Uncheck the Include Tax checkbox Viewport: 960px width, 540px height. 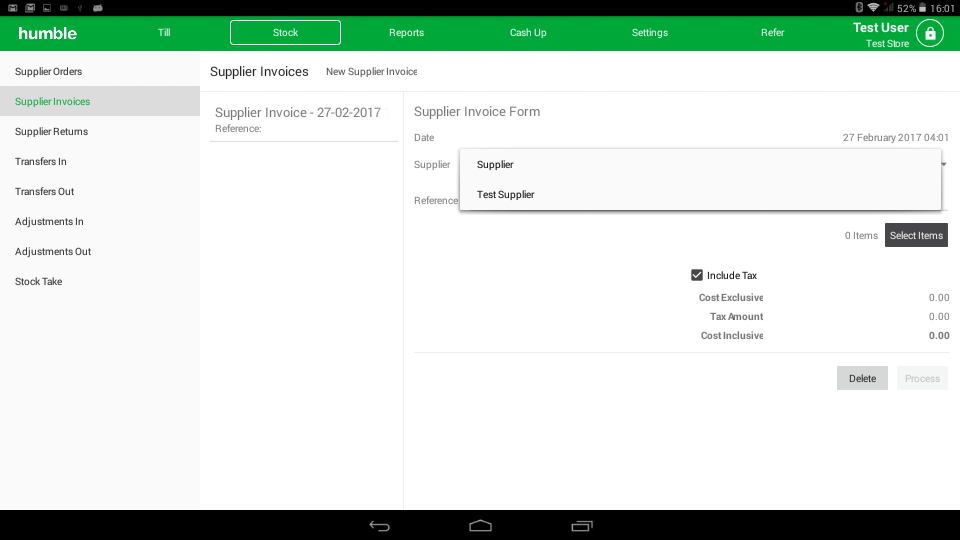coord(697,275)
